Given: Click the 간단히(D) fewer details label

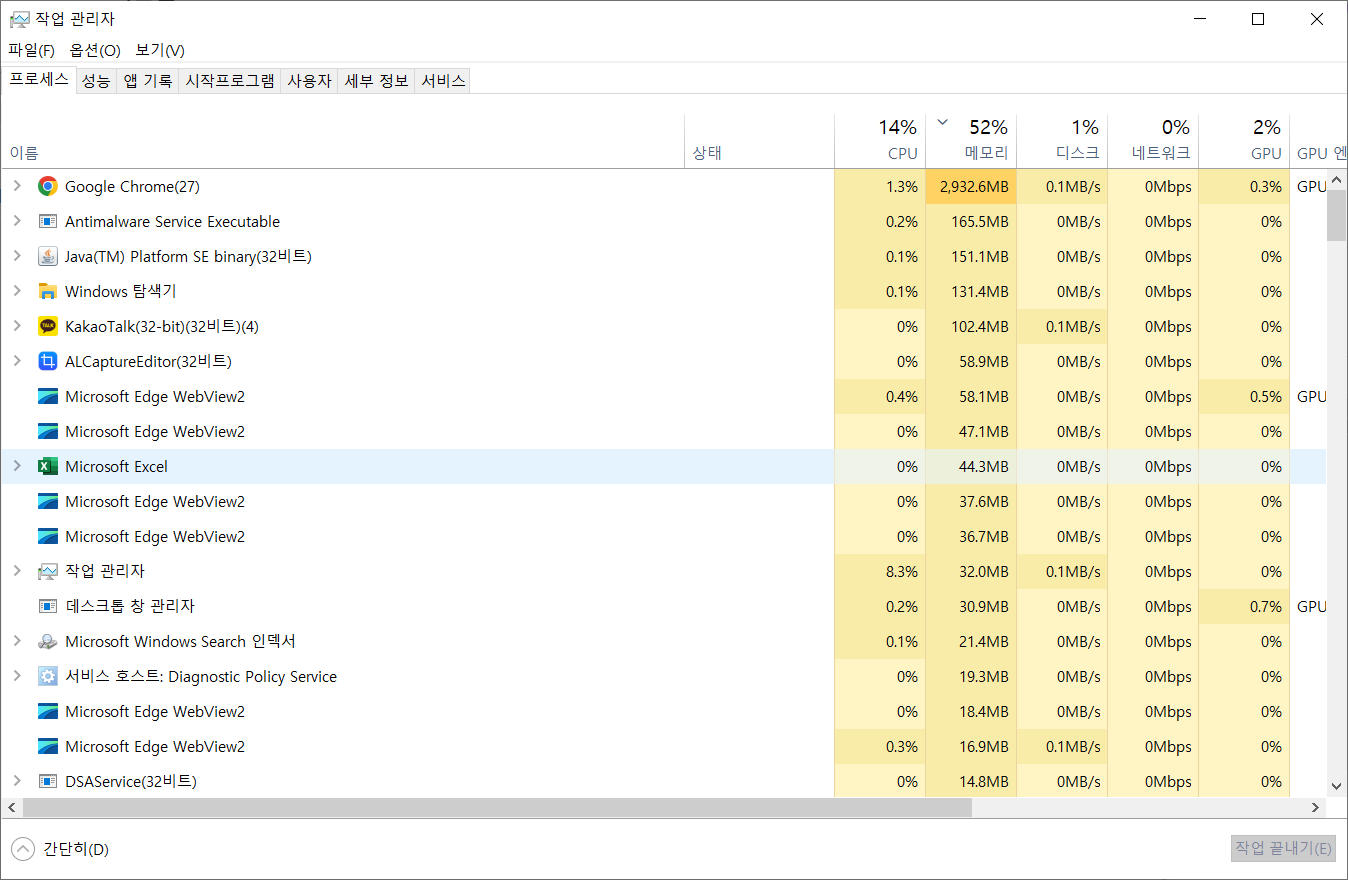Looking at the screenshot, I should point(76,849).
